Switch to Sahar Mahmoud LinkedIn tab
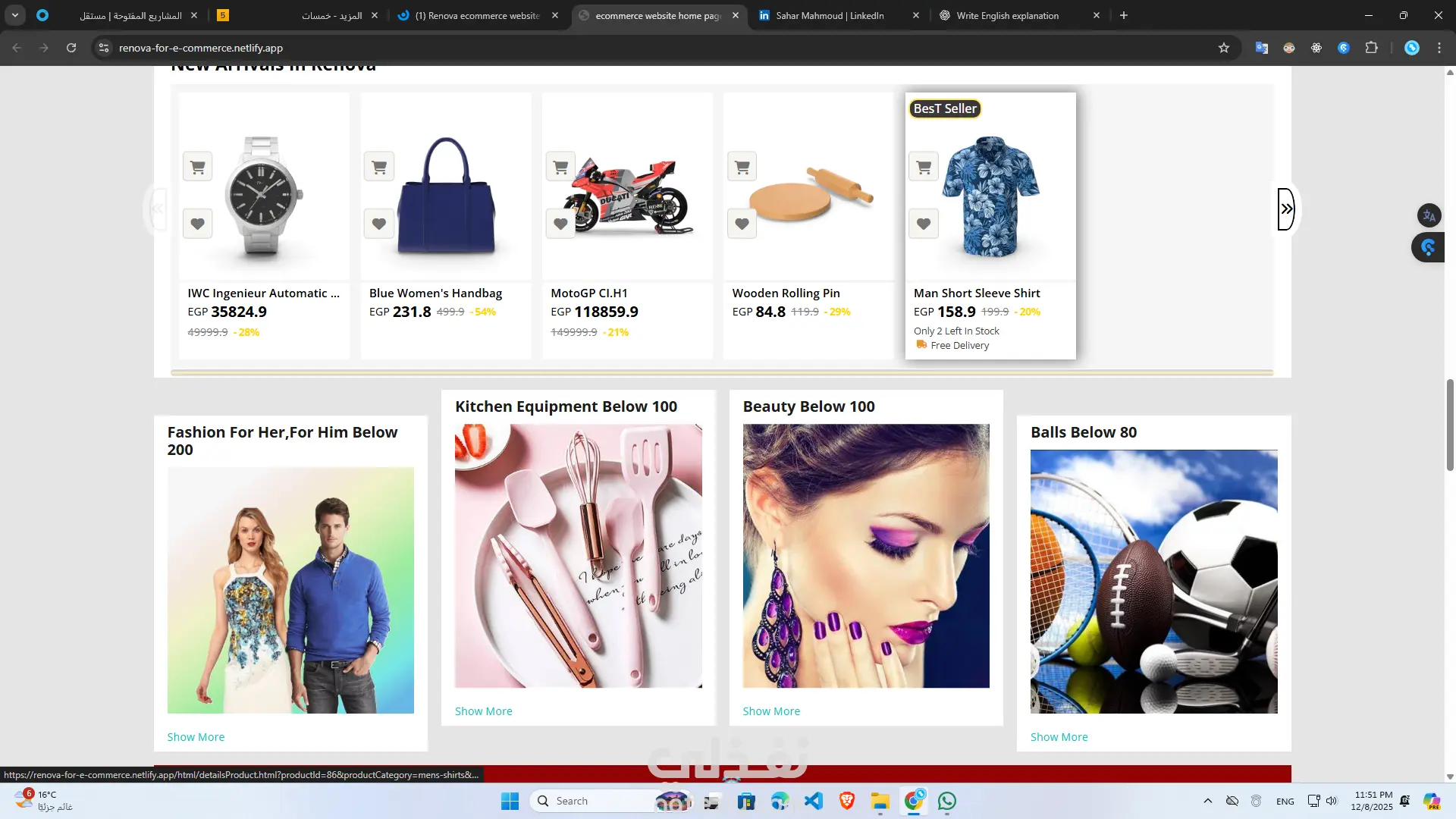 830,15
